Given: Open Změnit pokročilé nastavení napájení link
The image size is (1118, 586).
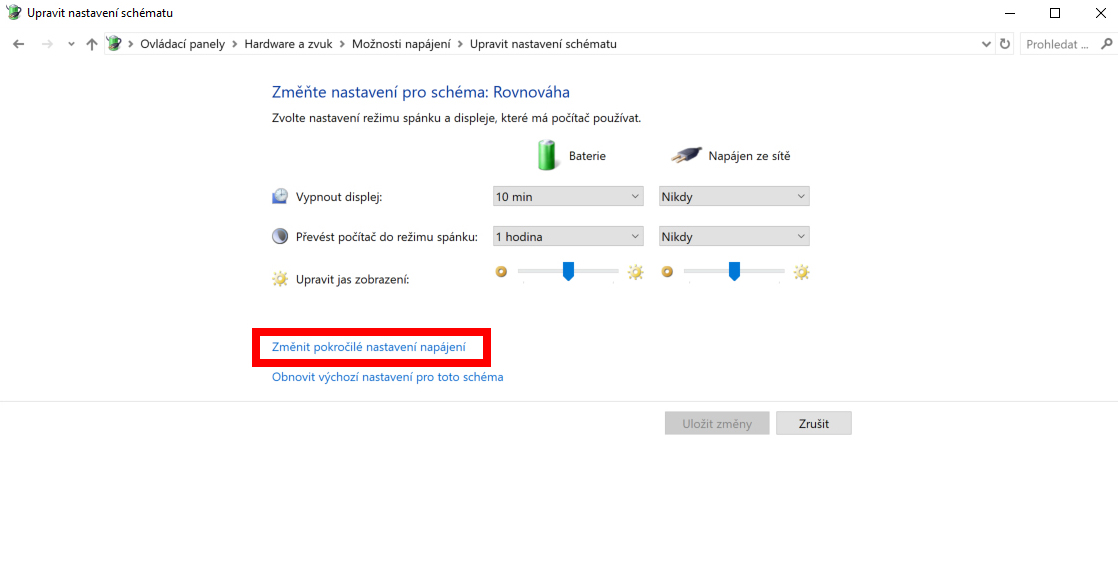Looking at the screenshot, I should (x=371, y=346).
